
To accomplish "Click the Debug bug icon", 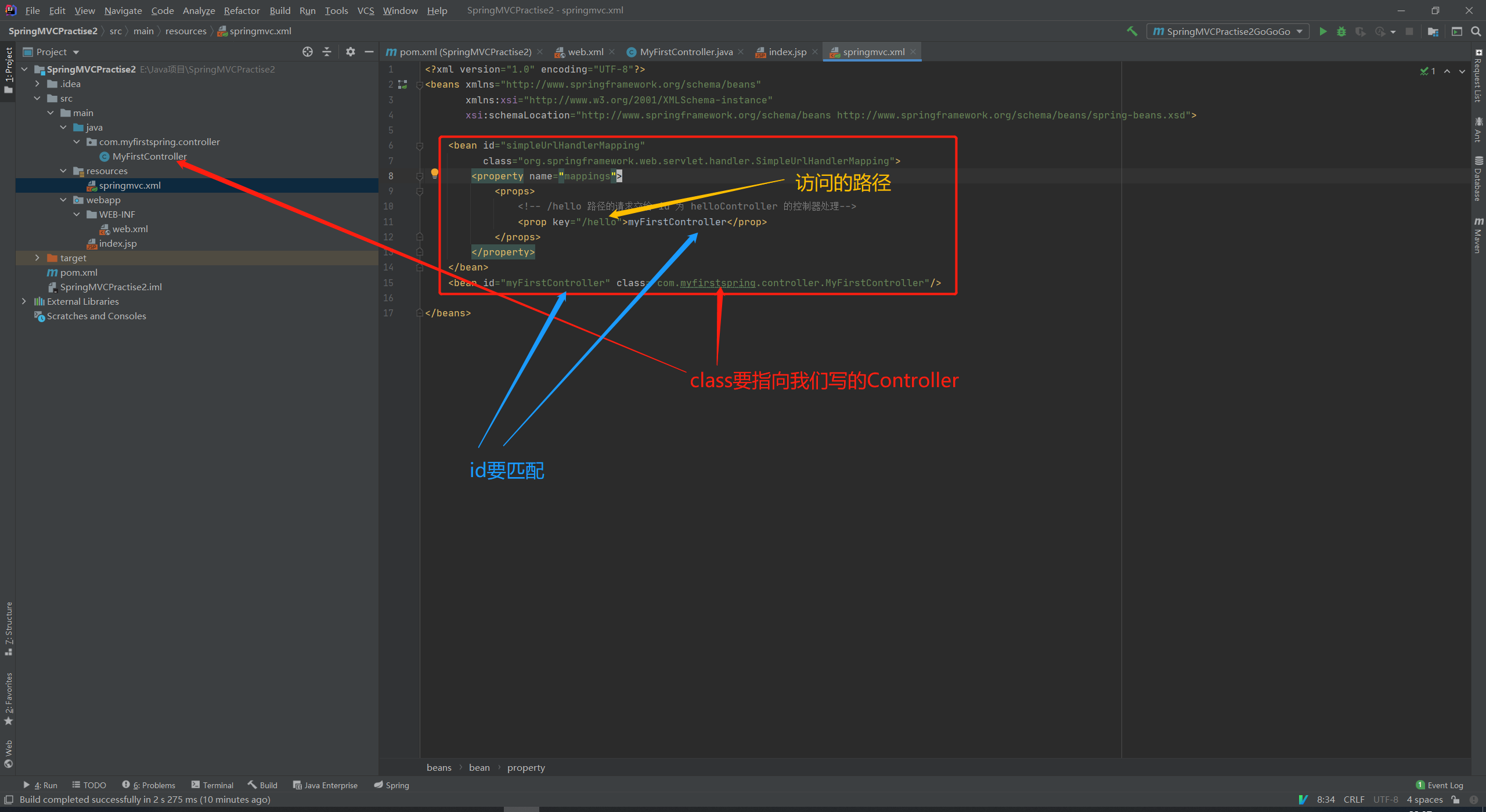I will [x=1341, y=31].
